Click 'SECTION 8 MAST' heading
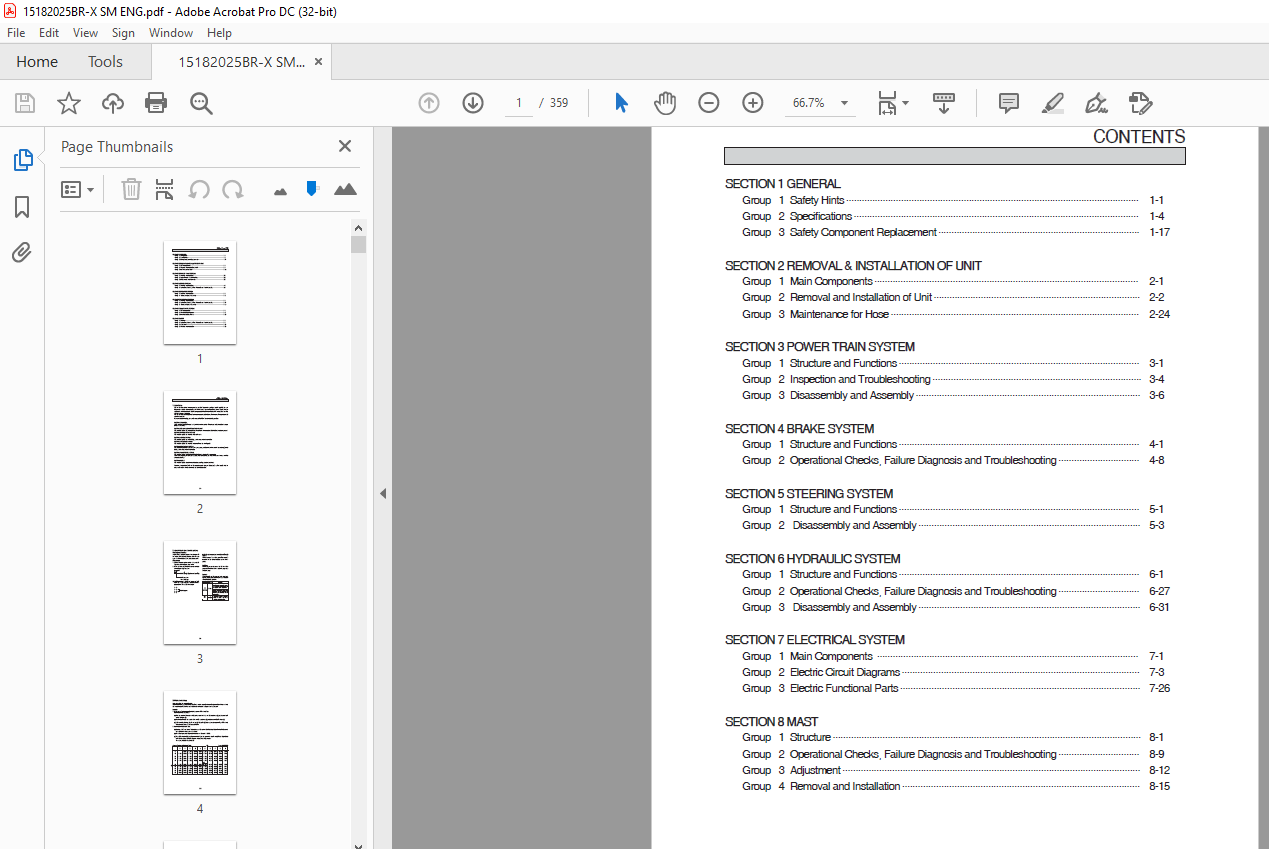1269x849 pixels. 772,722
